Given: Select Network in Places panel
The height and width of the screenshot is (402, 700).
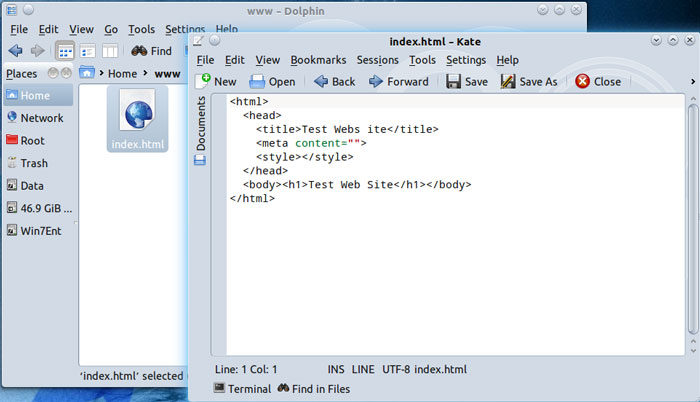Looking at the screenshot, I should [x=38, y=118].
